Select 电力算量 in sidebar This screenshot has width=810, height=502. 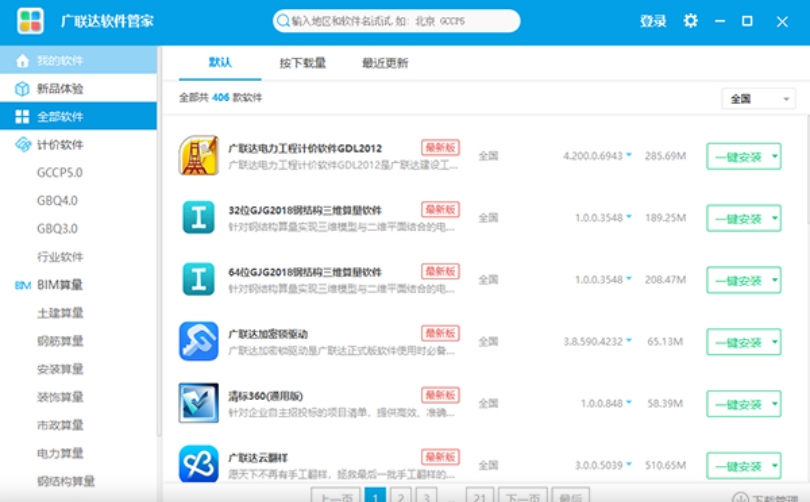click(60, 453)
